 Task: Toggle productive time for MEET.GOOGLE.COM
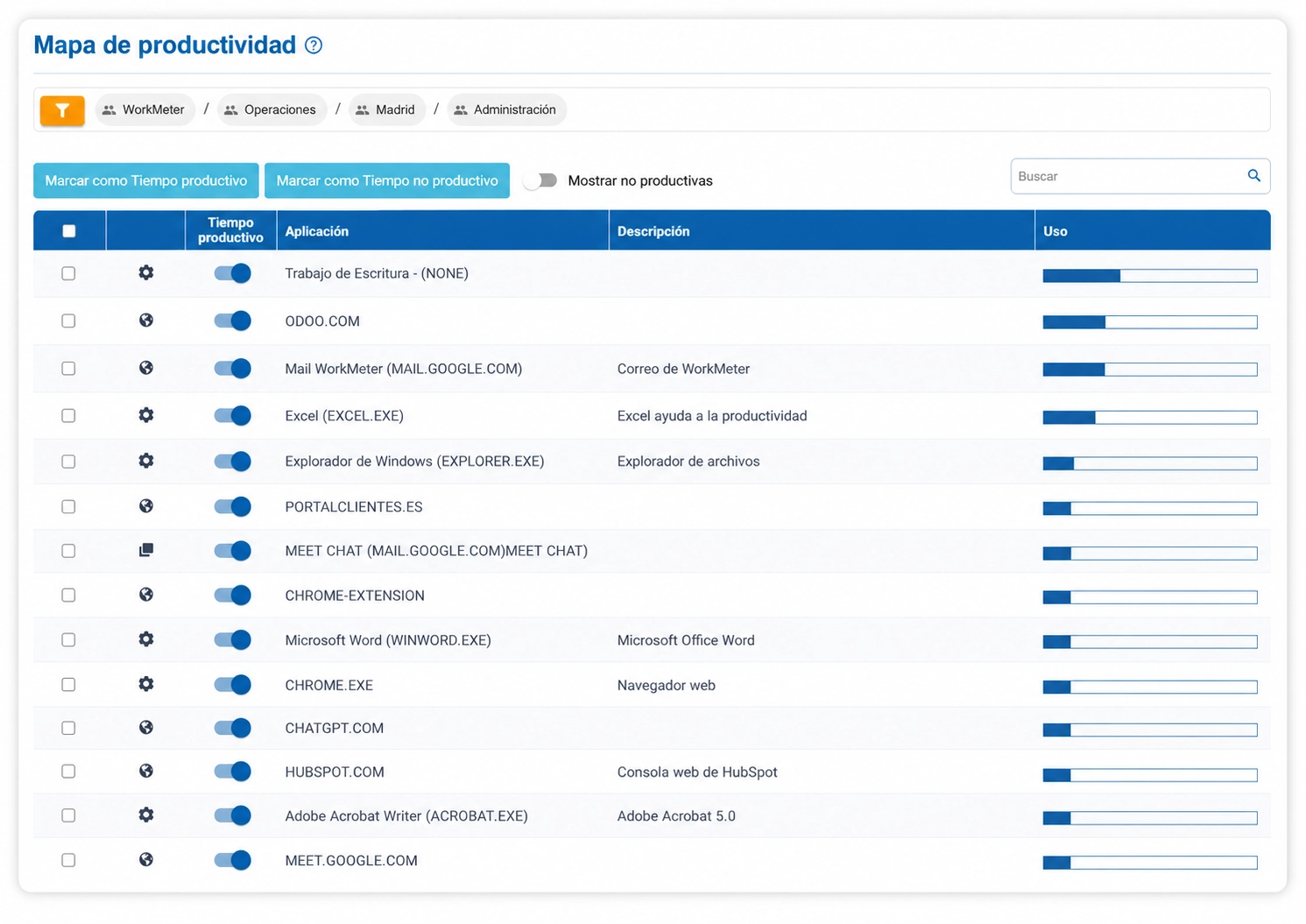coord(232,860)
